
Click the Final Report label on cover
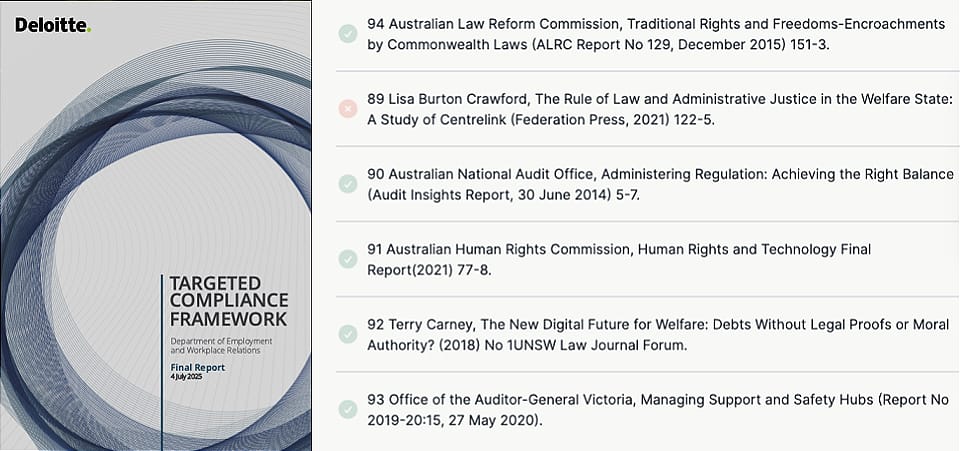coord(196,367)
